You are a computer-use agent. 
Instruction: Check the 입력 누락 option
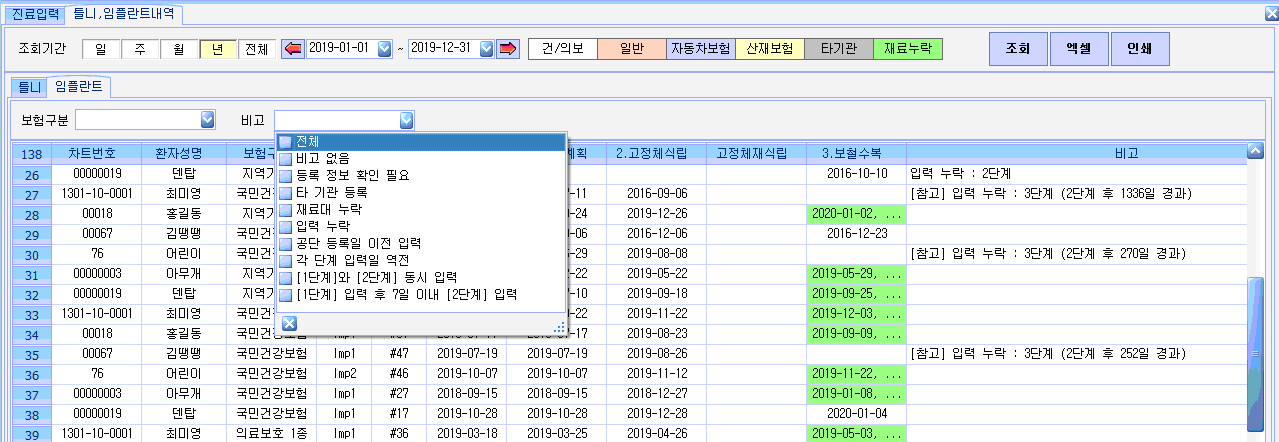coord(286,227)
